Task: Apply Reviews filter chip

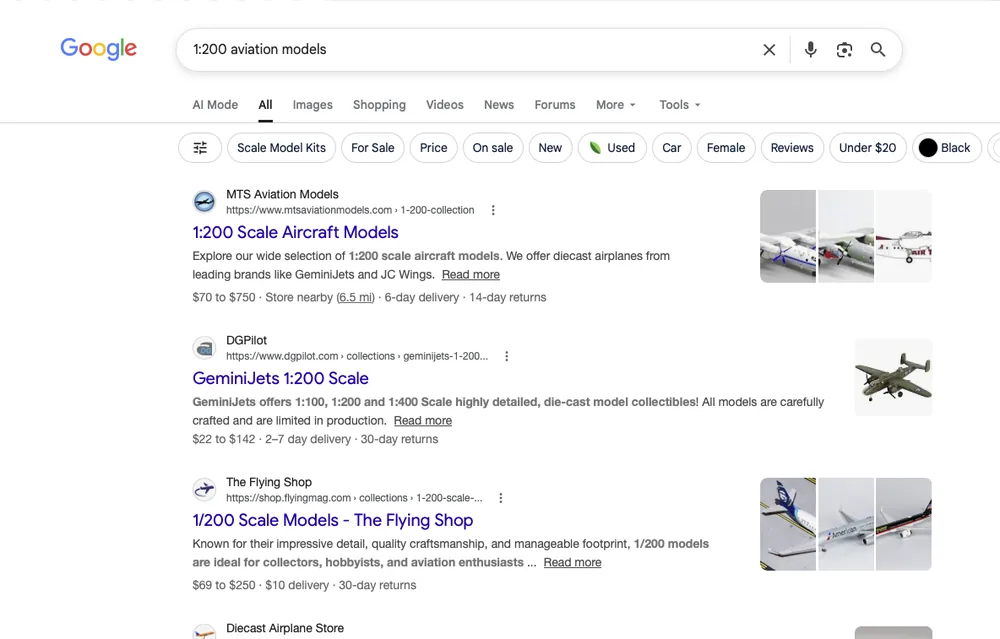Action: tap(792, 148)
